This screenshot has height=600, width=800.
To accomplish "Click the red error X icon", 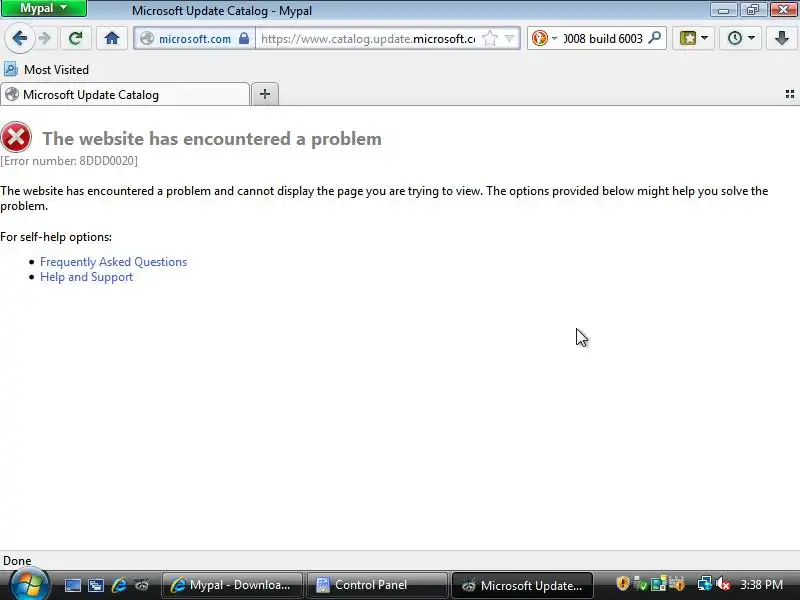I will click(16, 137).
